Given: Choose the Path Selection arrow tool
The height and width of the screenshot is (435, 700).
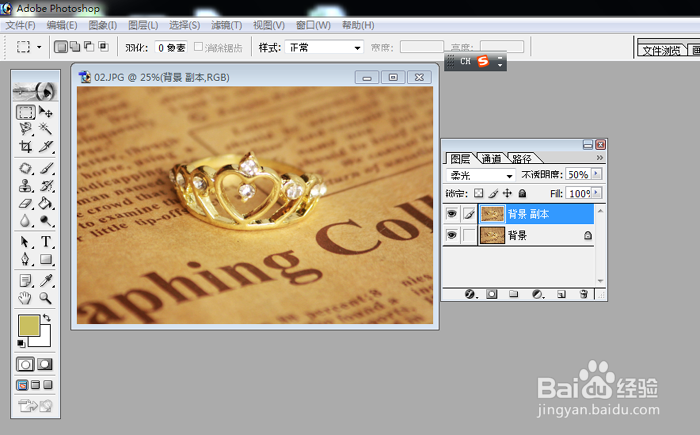Looking at the screenshot, I should (x=25, y=242).
